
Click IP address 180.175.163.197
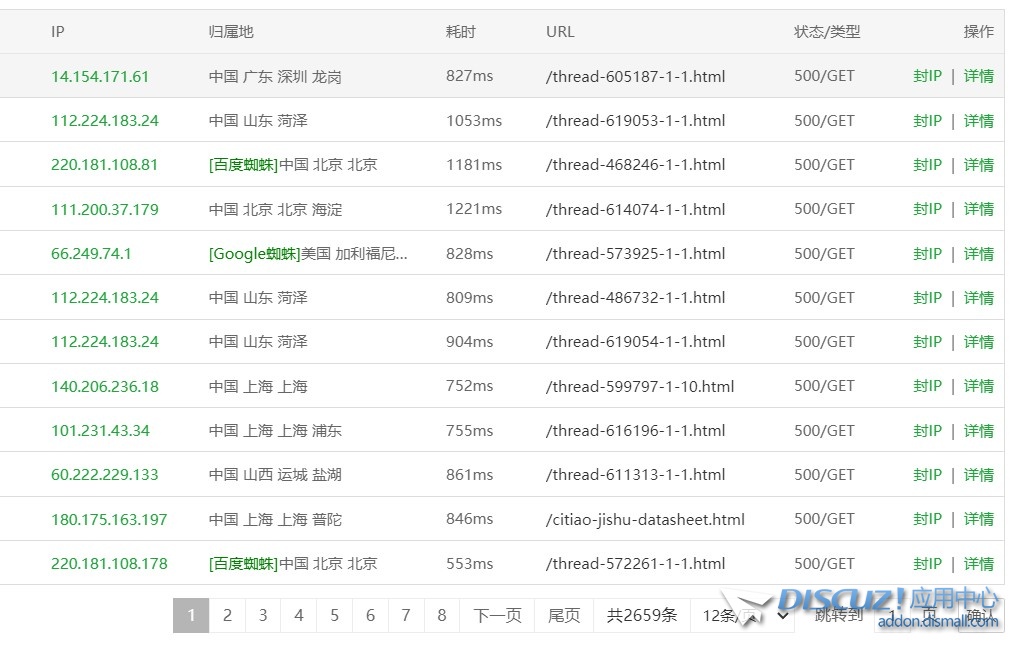(x=109, y=520)
